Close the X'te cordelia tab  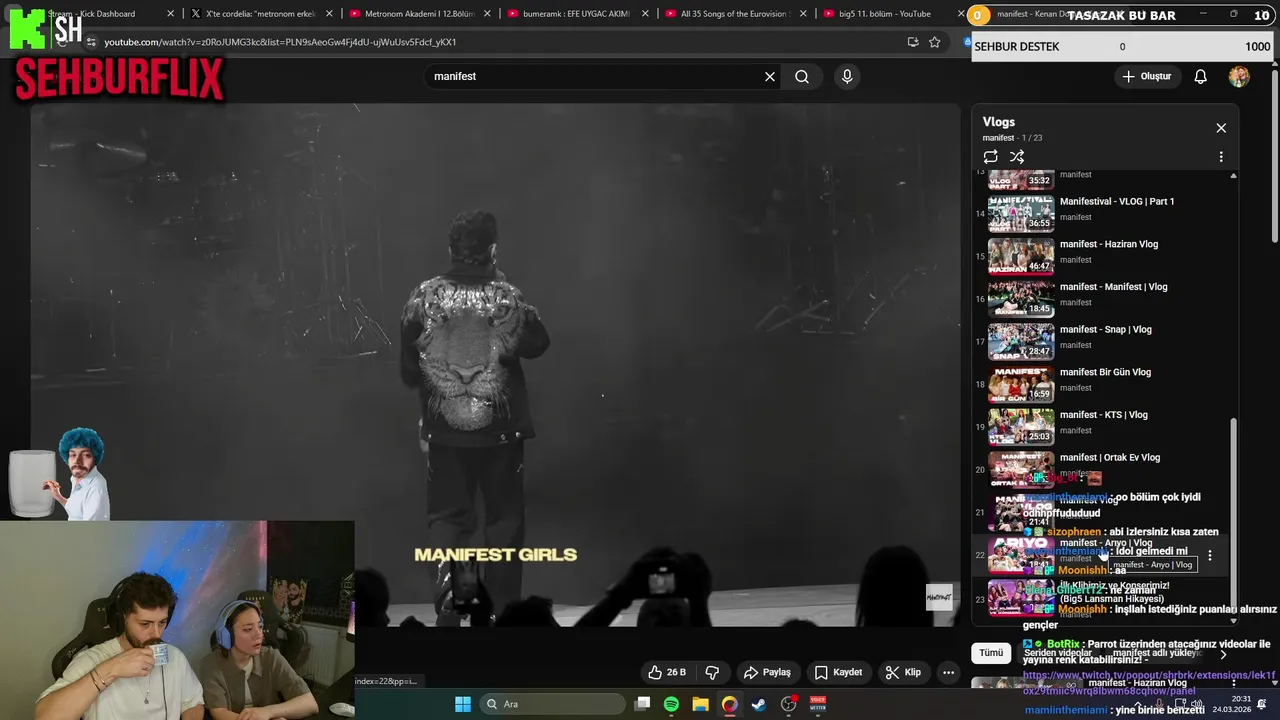pos(327,14)
